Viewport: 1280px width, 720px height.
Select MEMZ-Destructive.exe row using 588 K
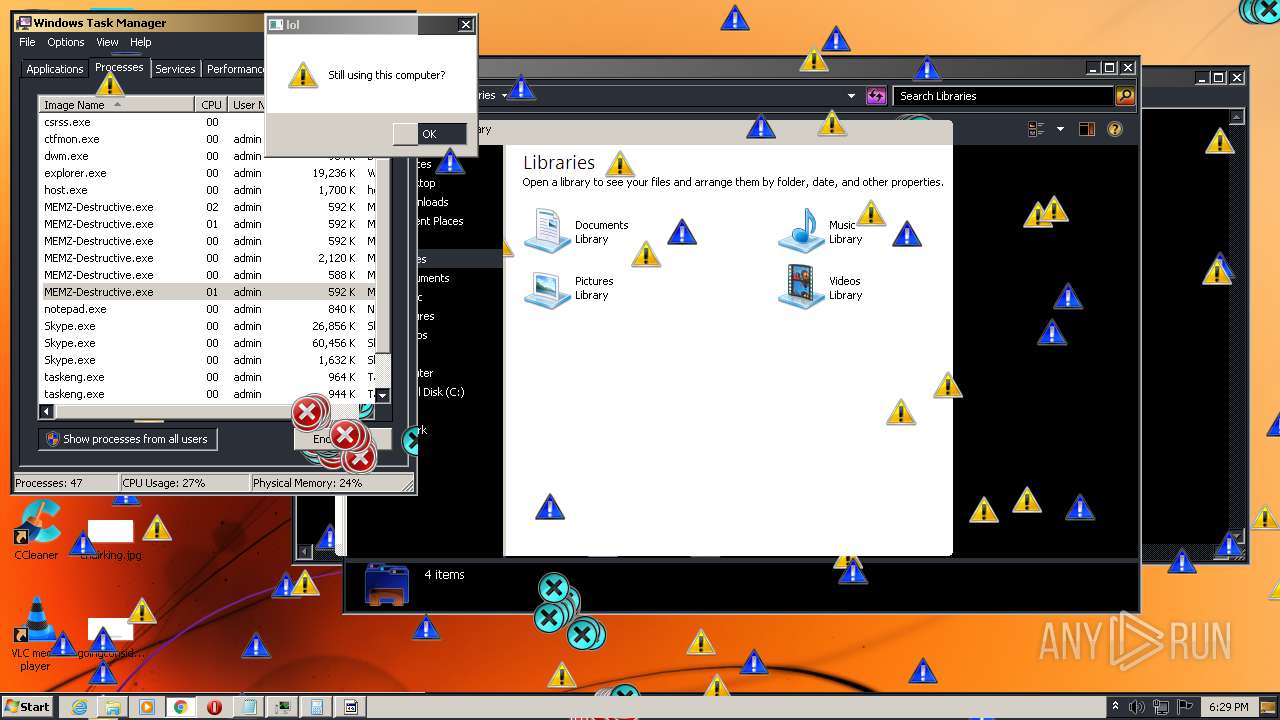tap(207, 275)
